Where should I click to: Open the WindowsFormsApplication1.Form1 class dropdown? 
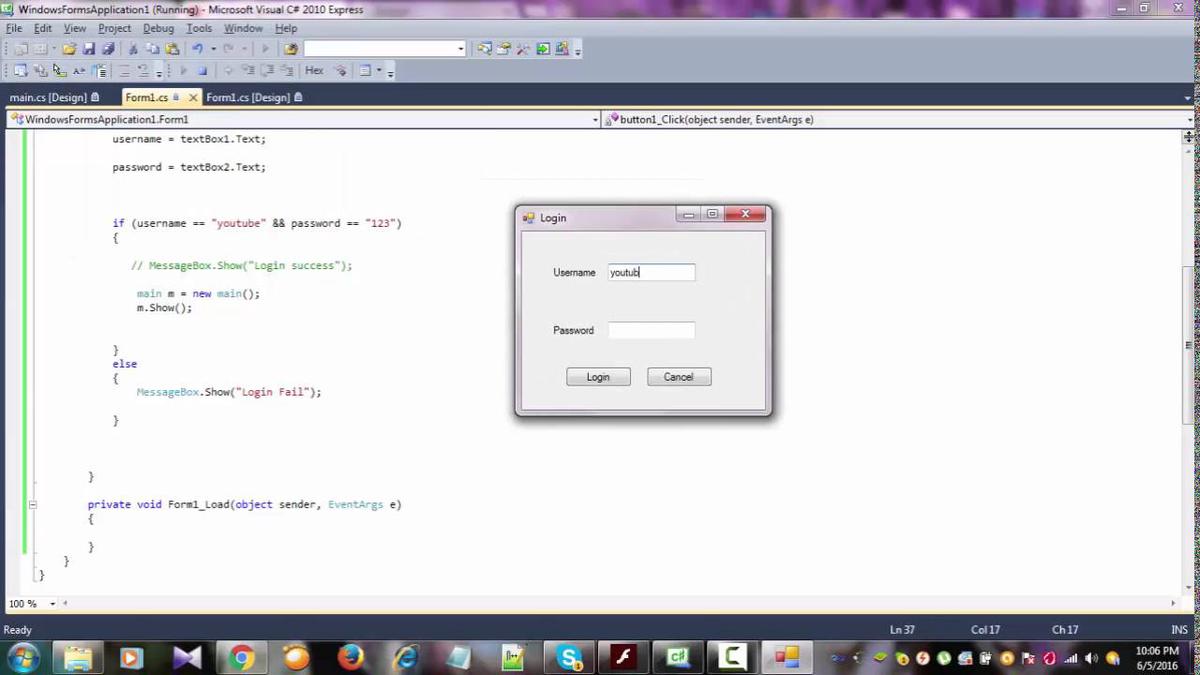[595, 119]
